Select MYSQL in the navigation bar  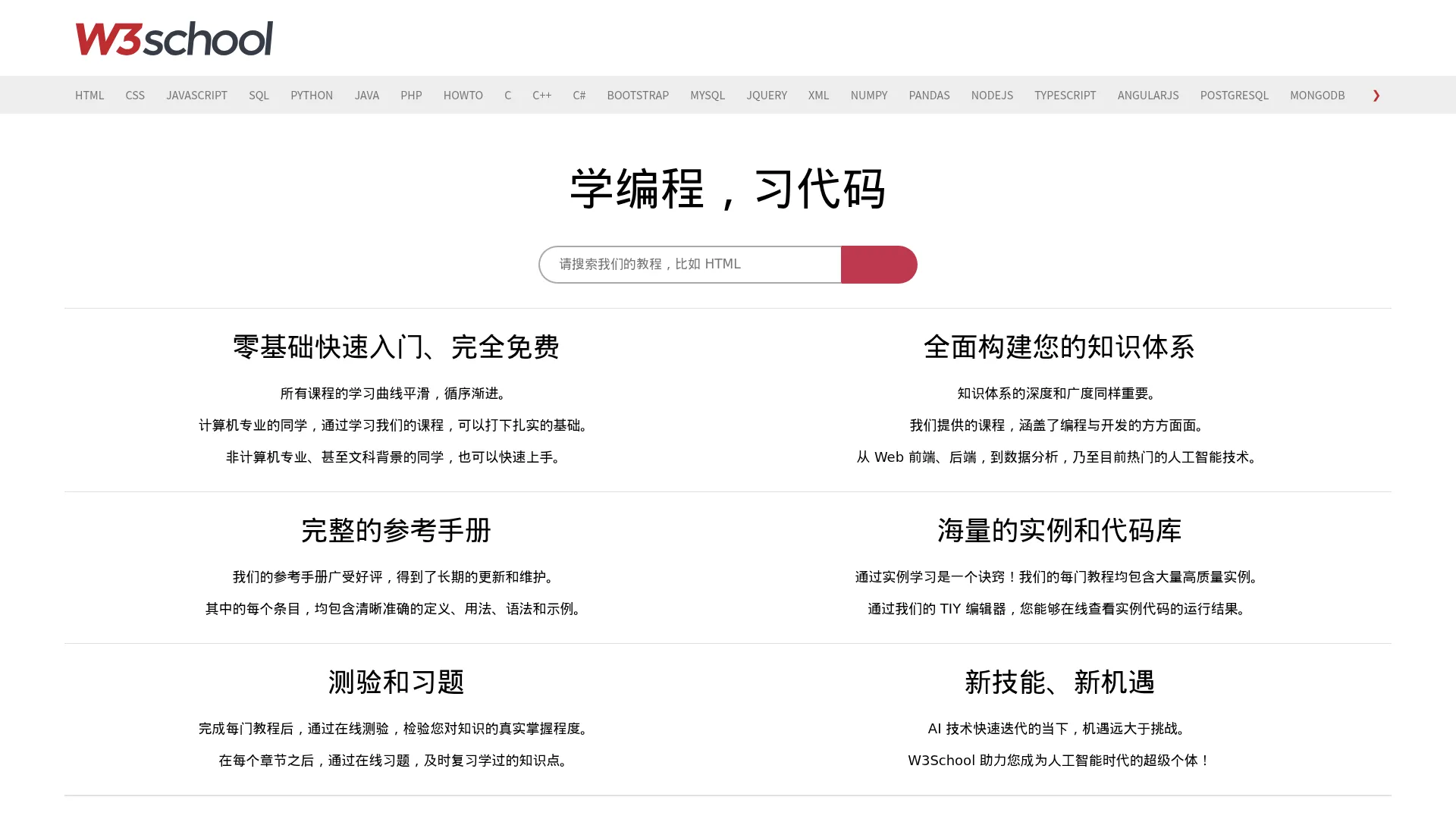[x=708, y=96]
